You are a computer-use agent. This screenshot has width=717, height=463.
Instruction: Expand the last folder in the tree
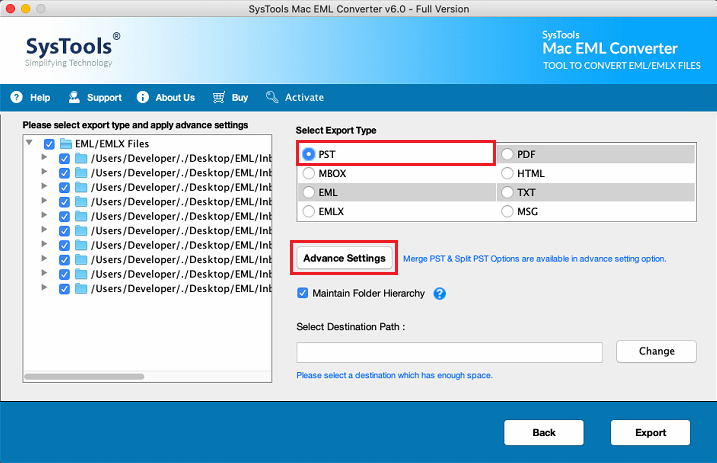(x=43, y=288)
